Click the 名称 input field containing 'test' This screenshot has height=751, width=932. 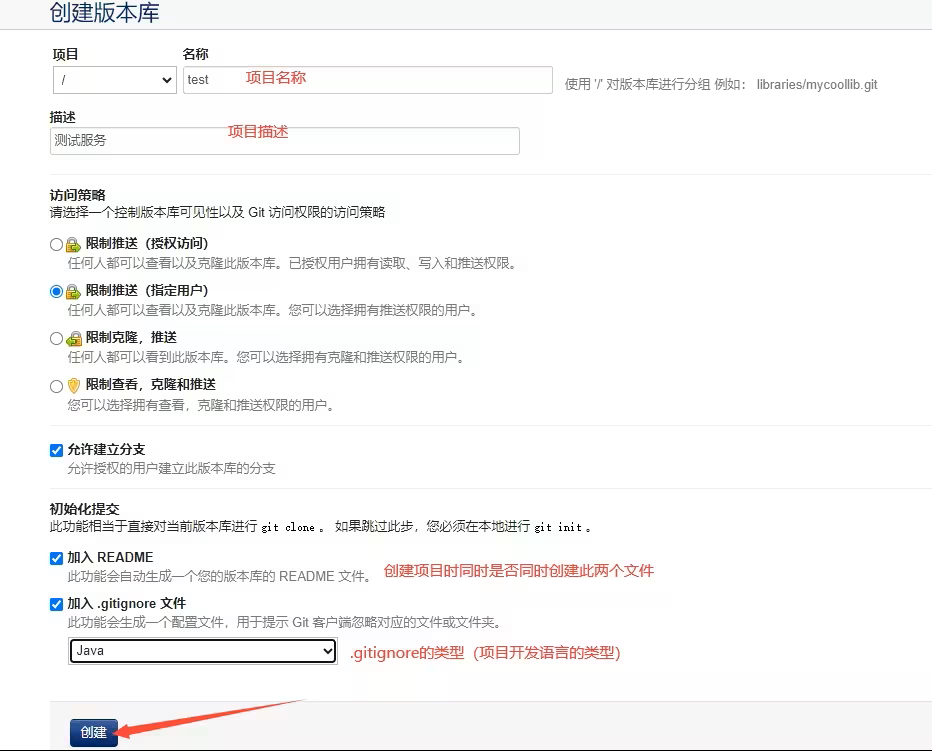point(367,80)
